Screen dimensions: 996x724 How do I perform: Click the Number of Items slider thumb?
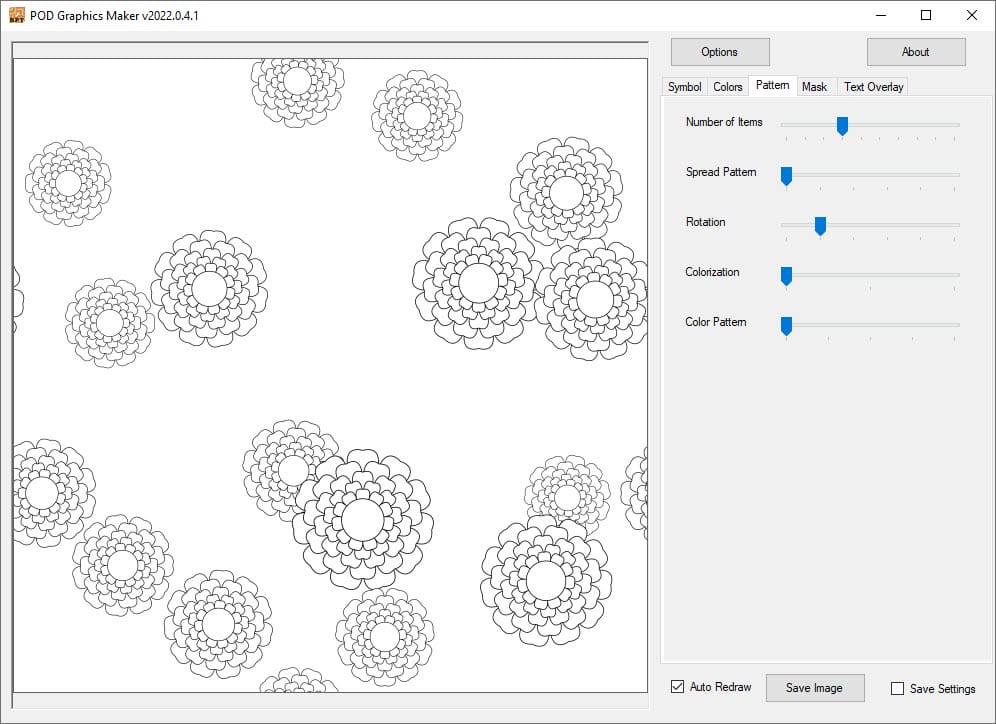842,125
